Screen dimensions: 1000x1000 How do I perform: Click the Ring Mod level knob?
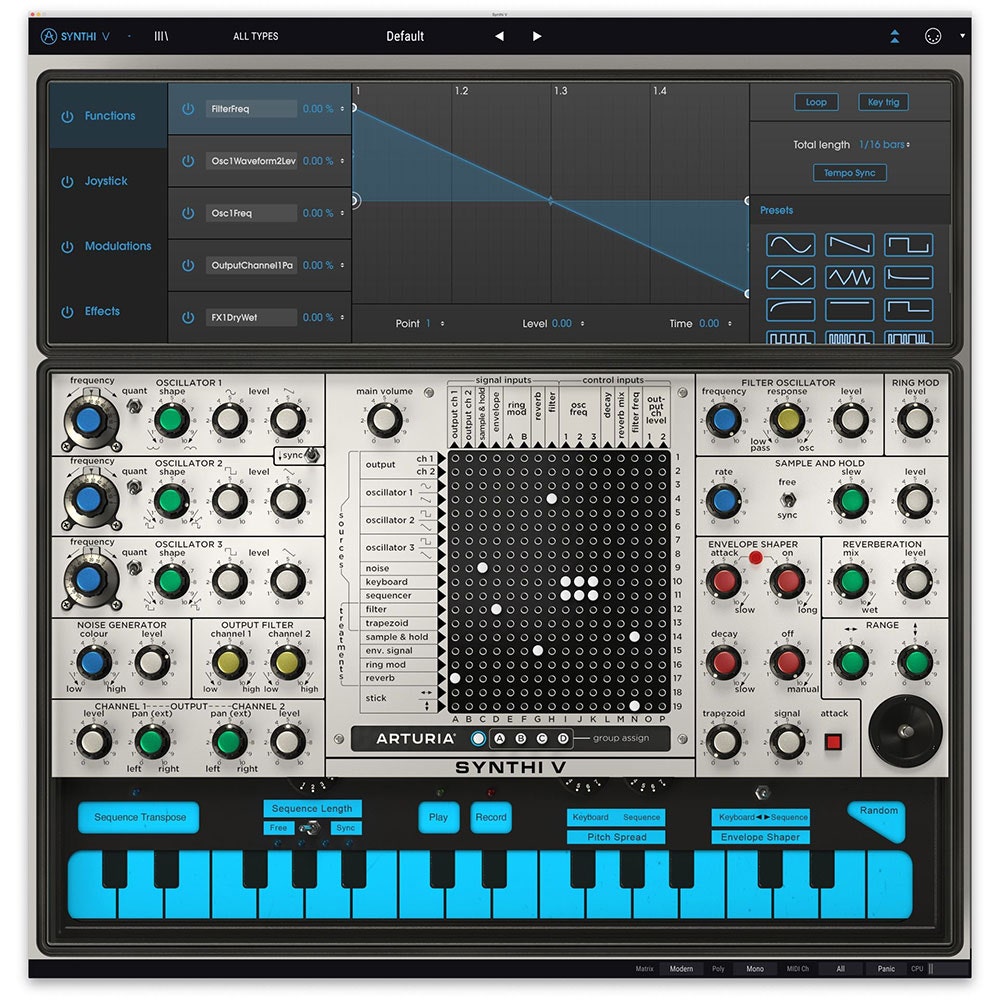pos(915,420)
